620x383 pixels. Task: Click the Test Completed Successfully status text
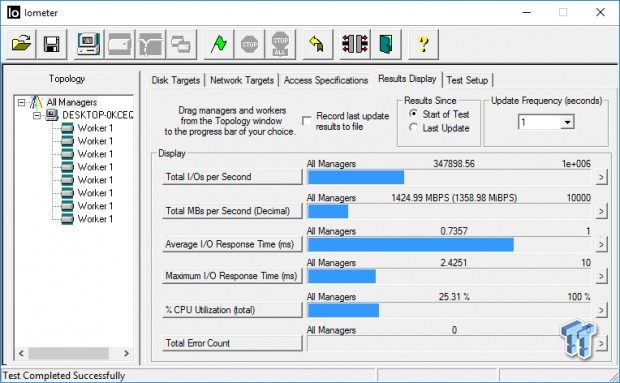click(x=64, y=375)
